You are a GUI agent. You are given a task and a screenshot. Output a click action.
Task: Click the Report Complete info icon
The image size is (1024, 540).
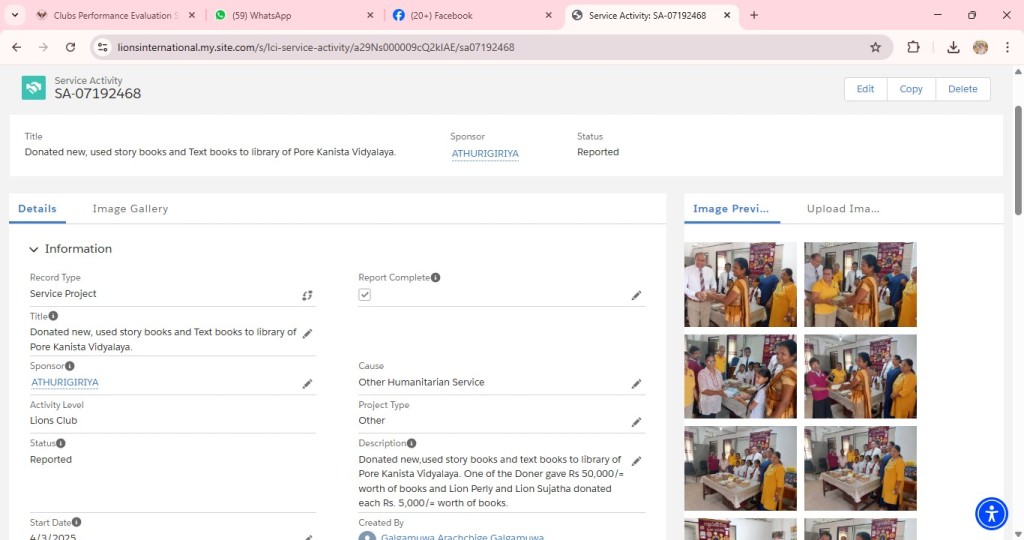[x=436, y=278]
